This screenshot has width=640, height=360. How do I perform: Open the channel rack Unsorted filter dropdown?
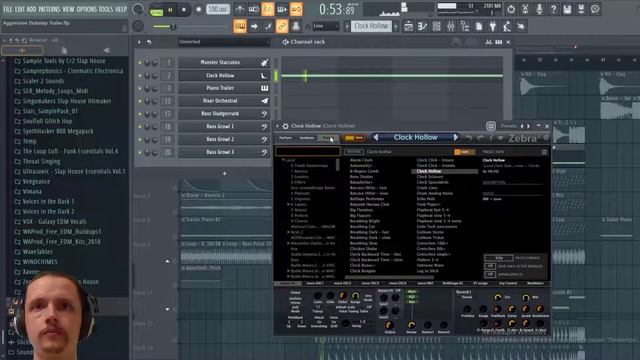pos(224,42)
